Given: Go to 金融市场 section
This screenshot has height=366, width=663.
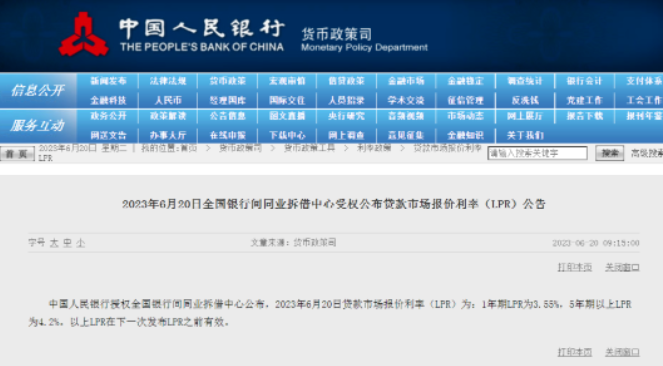Looking at the screenshot, I should click(x=406, y=81).
